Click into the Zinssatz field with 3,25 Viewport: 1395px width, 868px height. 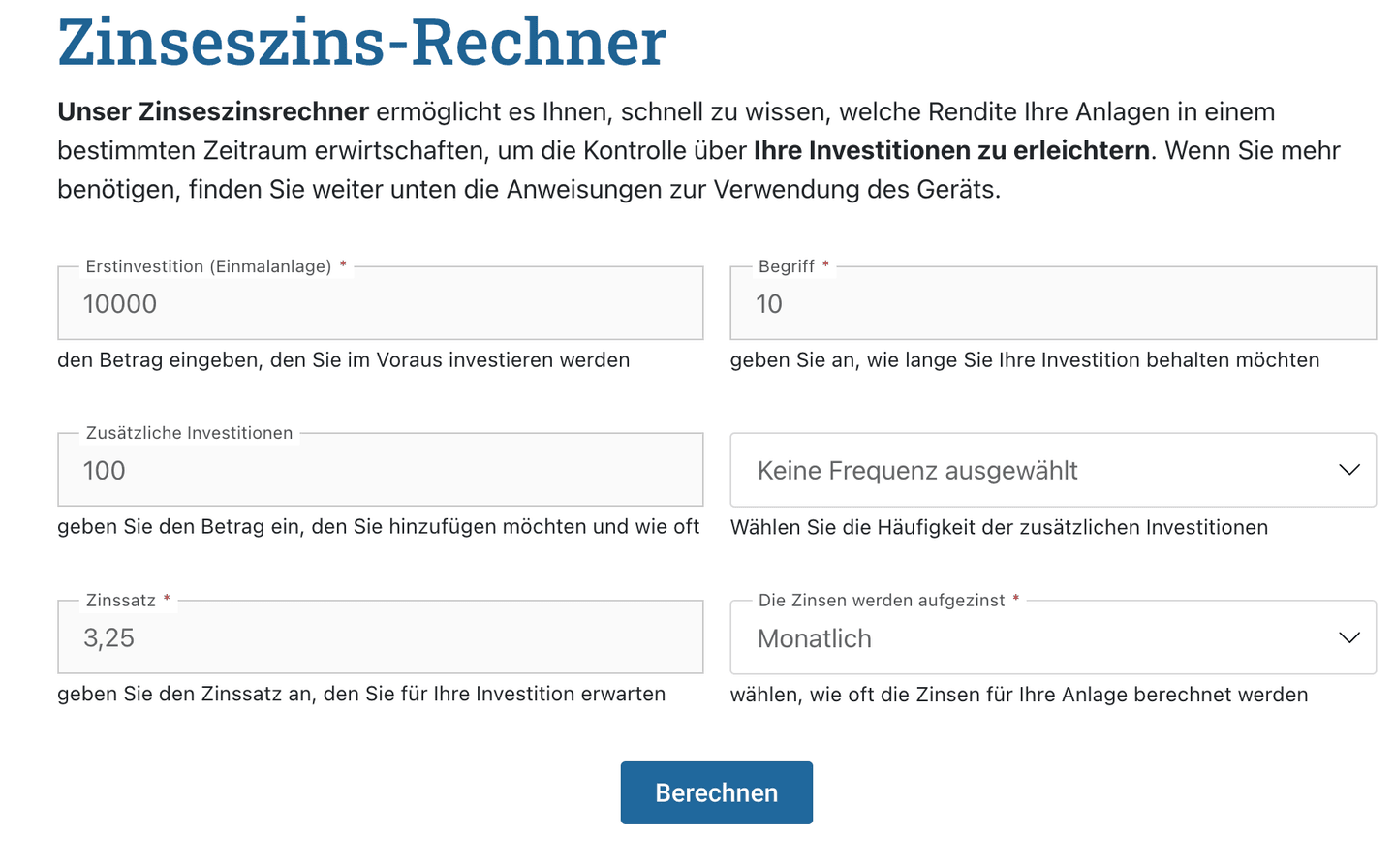click(380, 638)
